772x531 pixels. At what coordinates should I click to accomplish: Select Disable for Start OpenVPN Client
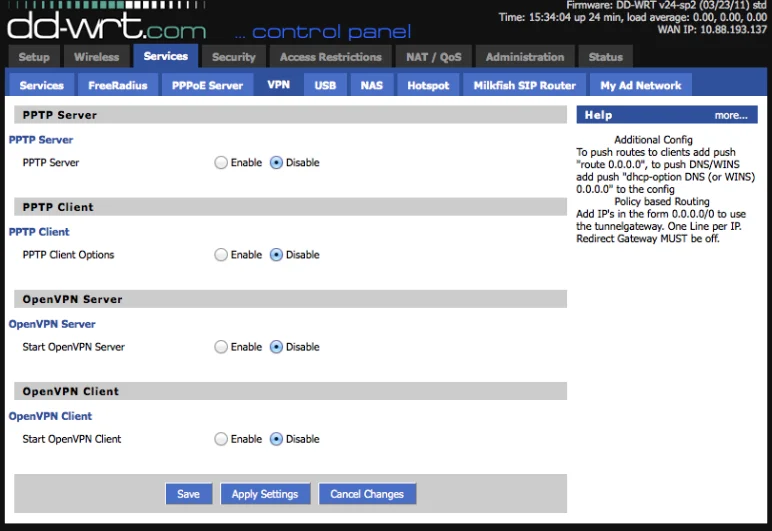pyautogui.click(x=277, y=439)
